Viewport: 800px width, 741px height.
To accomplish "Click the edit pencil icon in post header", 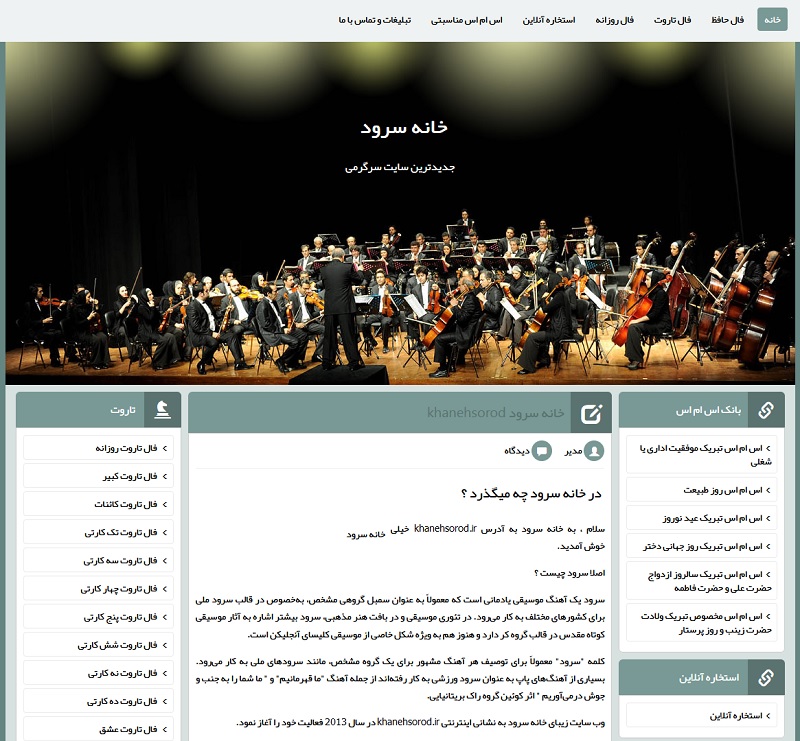I will pyautogui.click(x=591, y=412).
